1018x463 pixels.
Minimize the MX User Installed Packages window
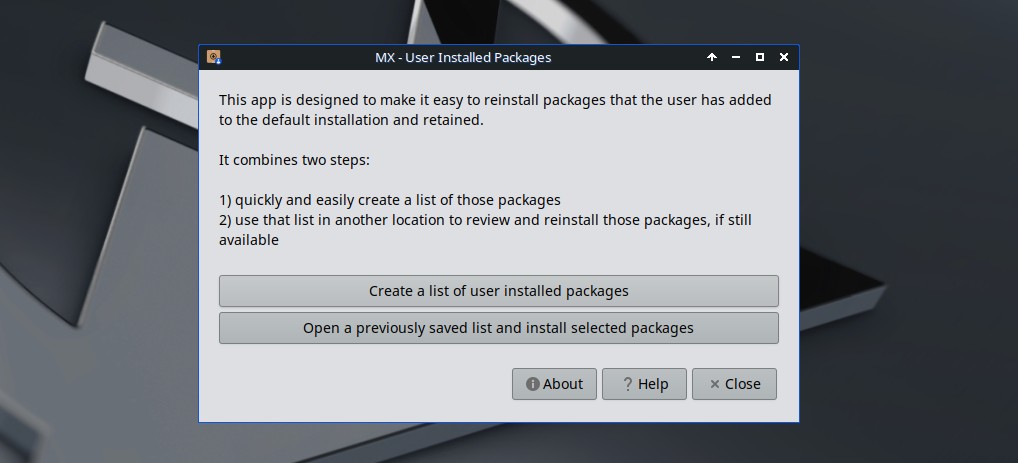pos(736,57)
